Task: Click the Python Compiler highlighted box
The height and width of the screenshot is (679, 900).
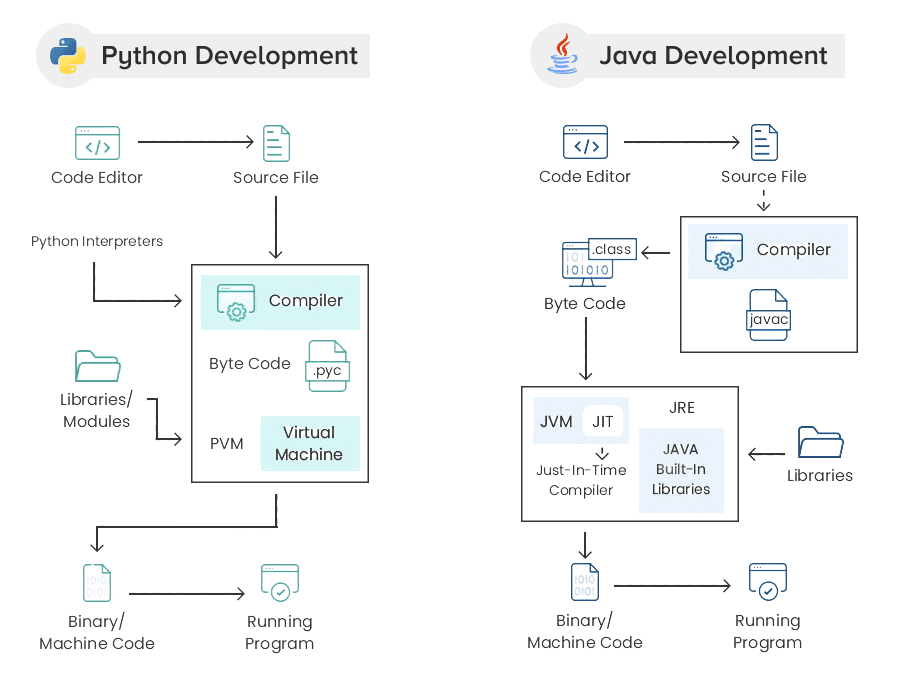Action: coord(280,302)
